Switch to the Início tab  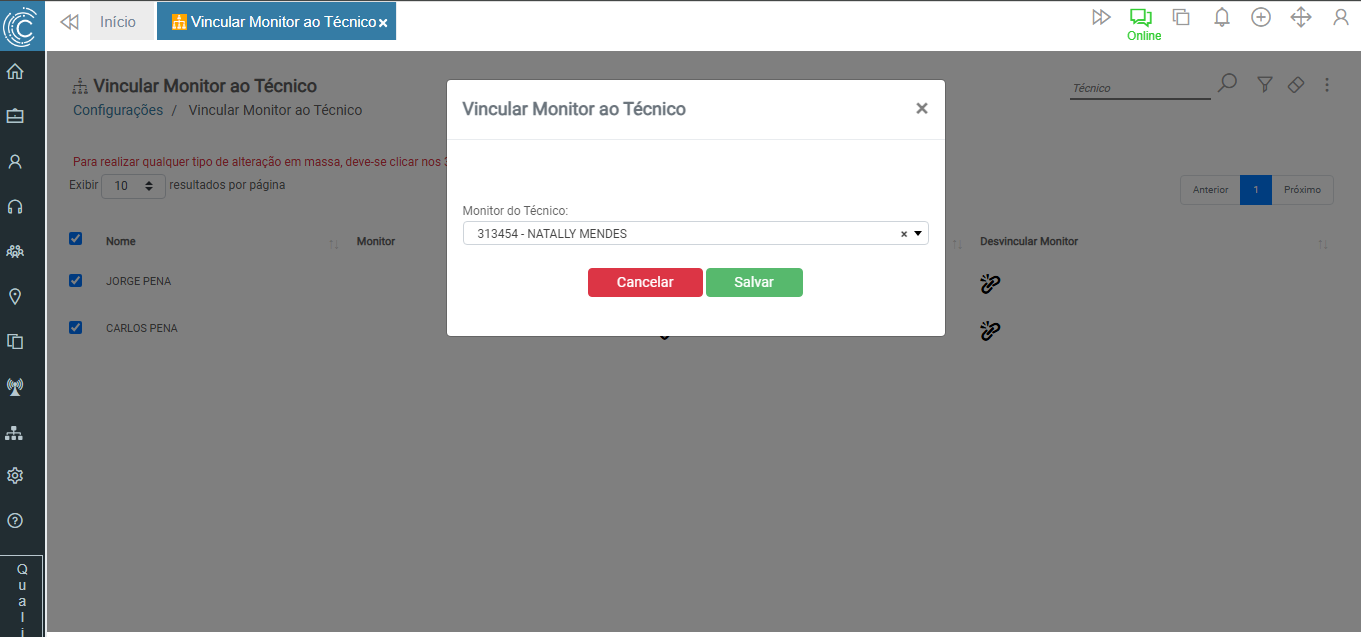[118, 22]
